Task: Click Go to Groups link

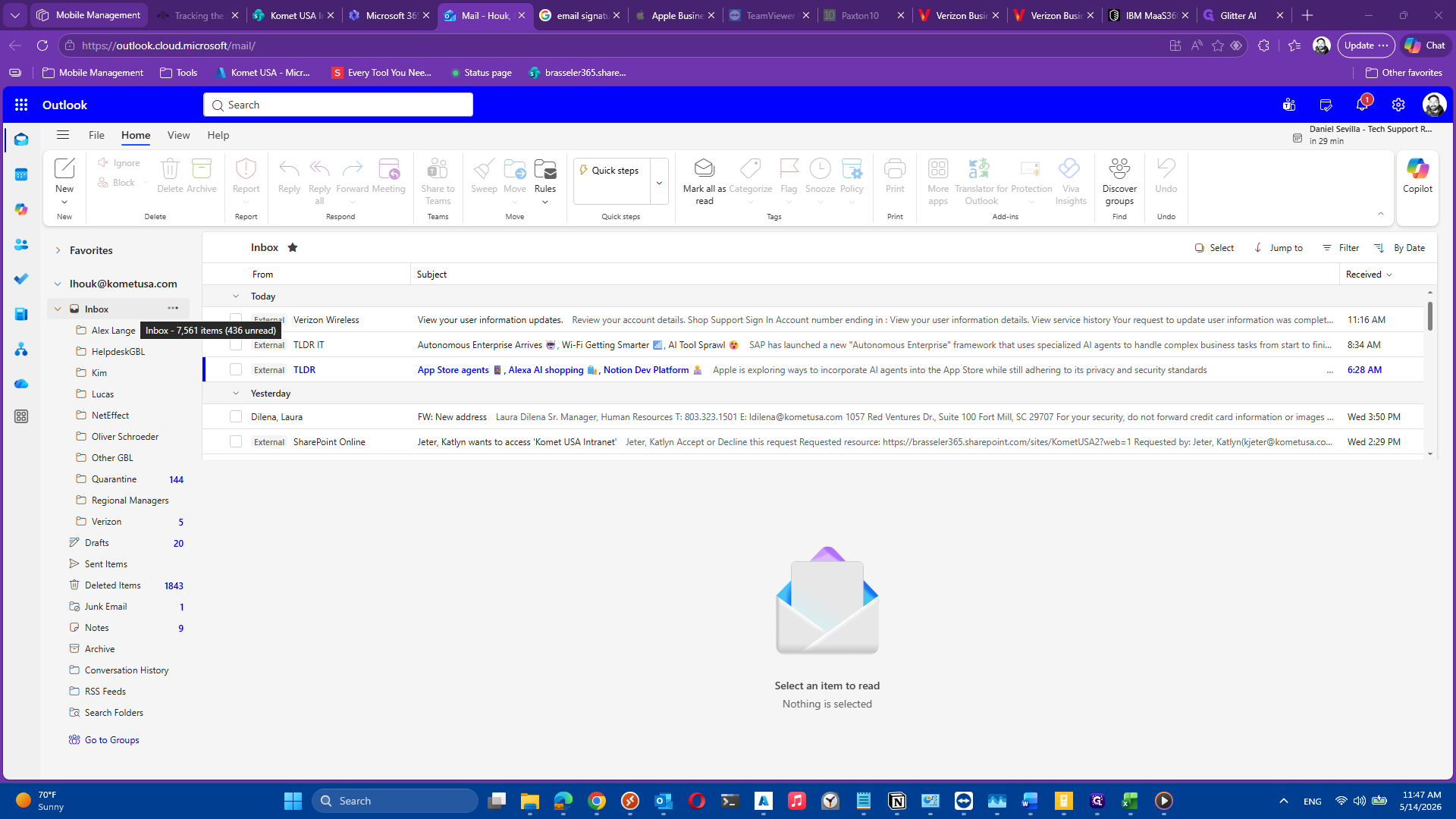Action: pyautogui.click(x=111, y=739)
